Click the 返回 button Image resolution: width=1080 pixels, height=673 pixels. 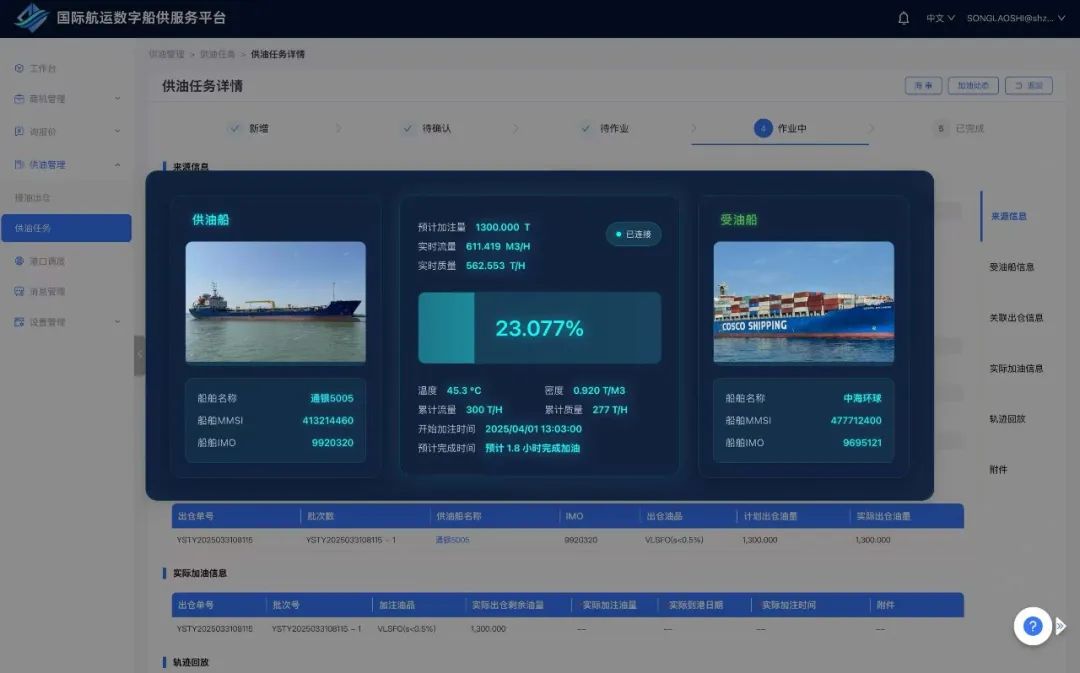click(x=1028, y=85)
